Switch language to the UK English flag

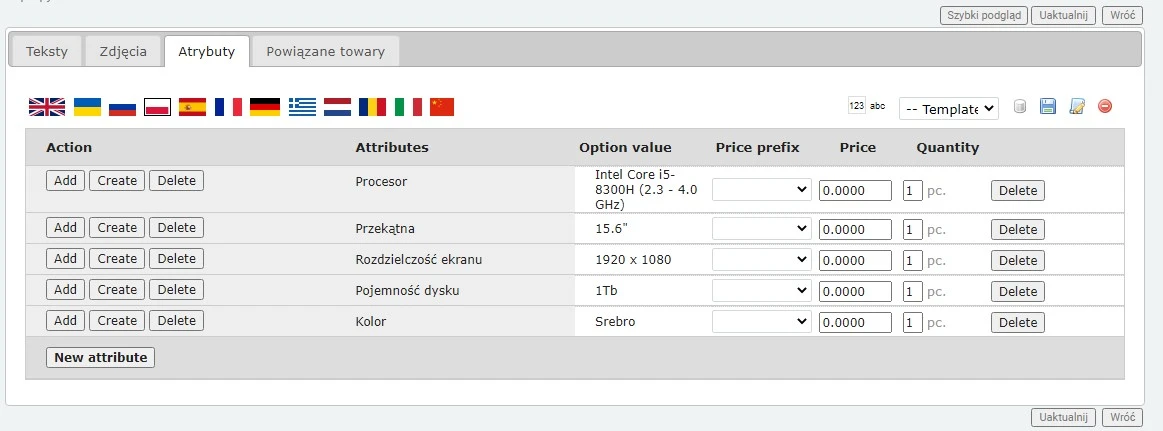coord(46,107)
